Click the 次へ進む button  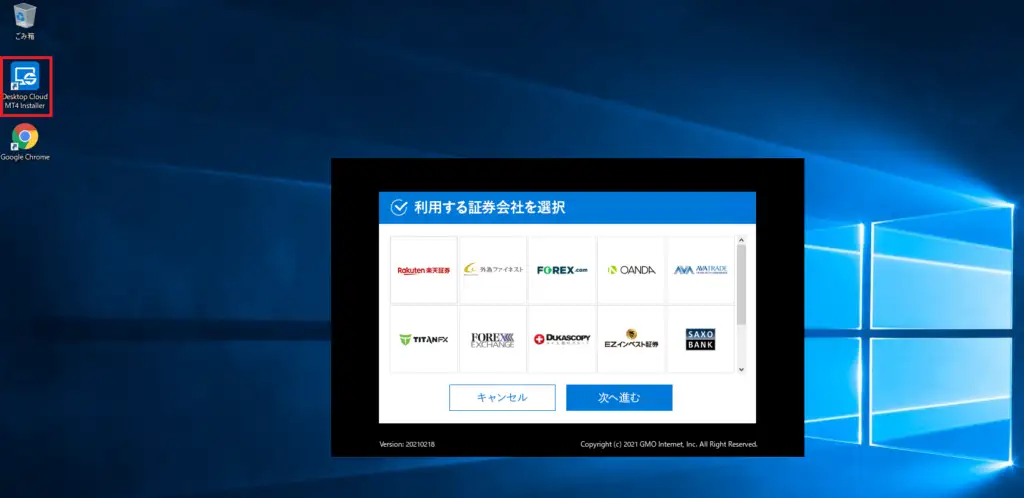[619, 397]
